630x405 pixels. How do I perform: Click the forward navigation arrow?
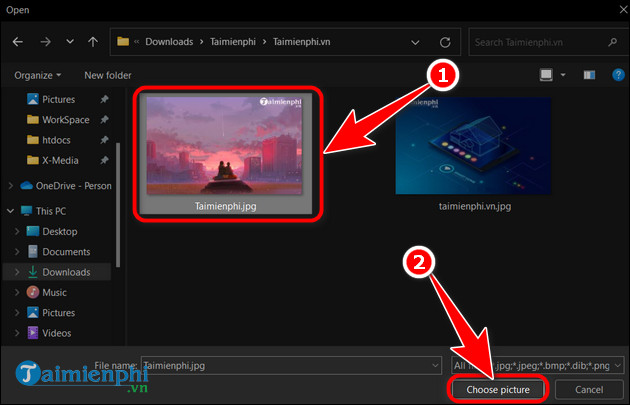coord(45,43)
